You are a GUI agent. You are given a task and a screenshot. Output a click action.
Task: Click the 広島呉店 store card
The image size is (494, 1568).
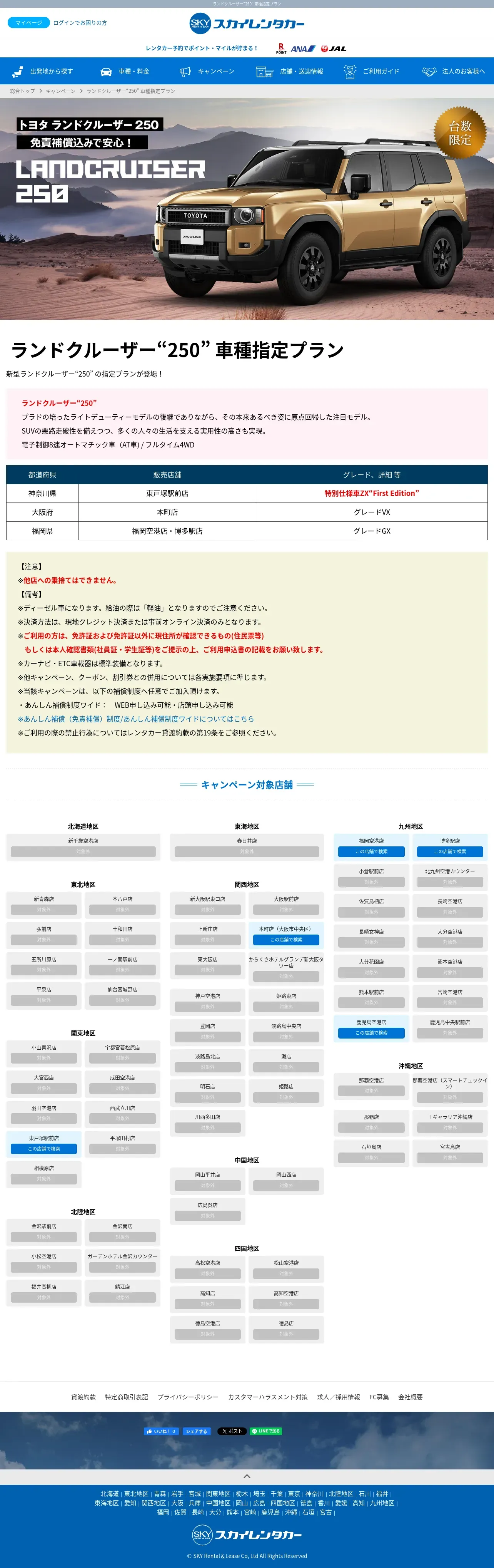click(207, 1211)
